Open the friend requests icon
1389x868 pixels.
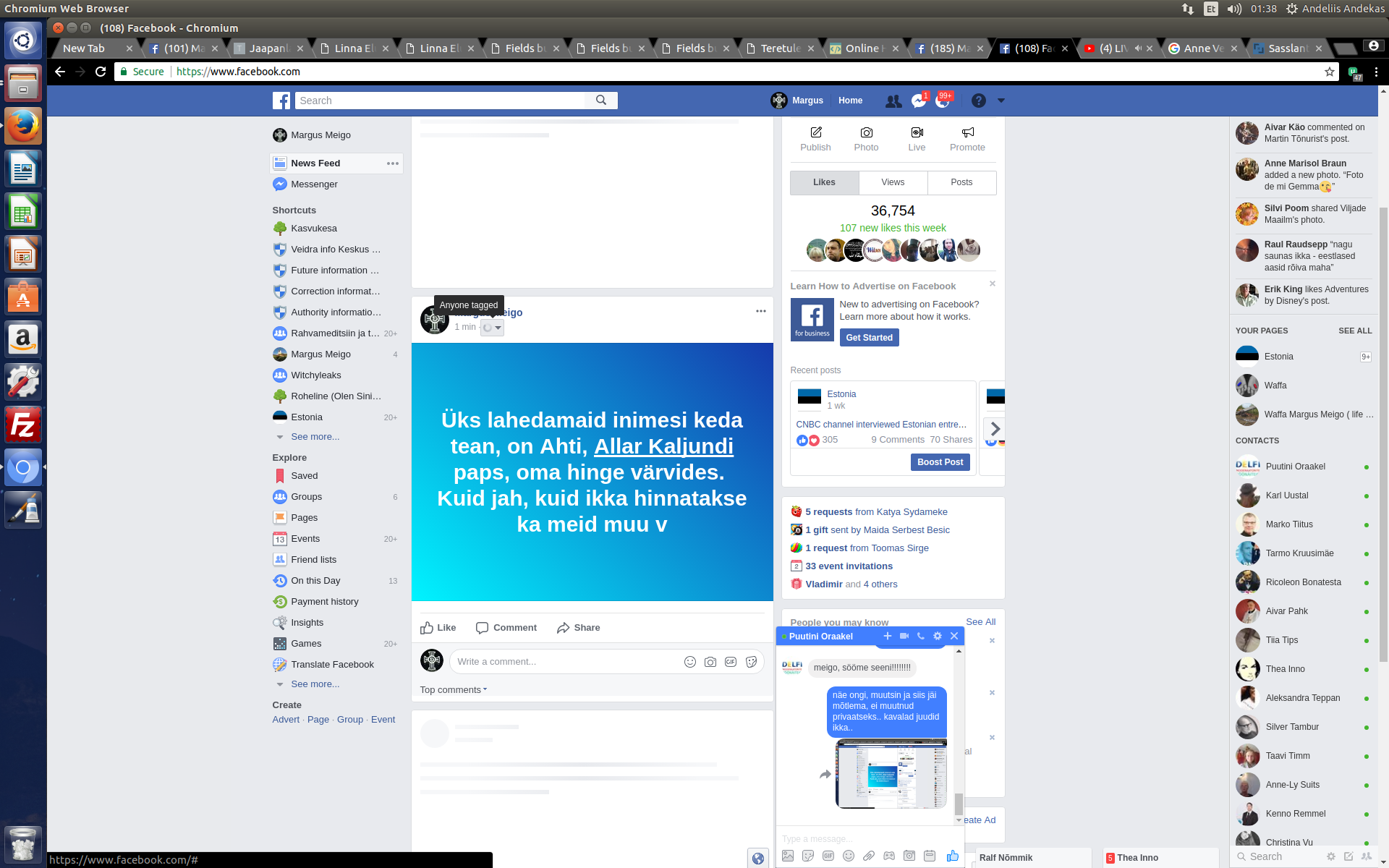point(893,101)
